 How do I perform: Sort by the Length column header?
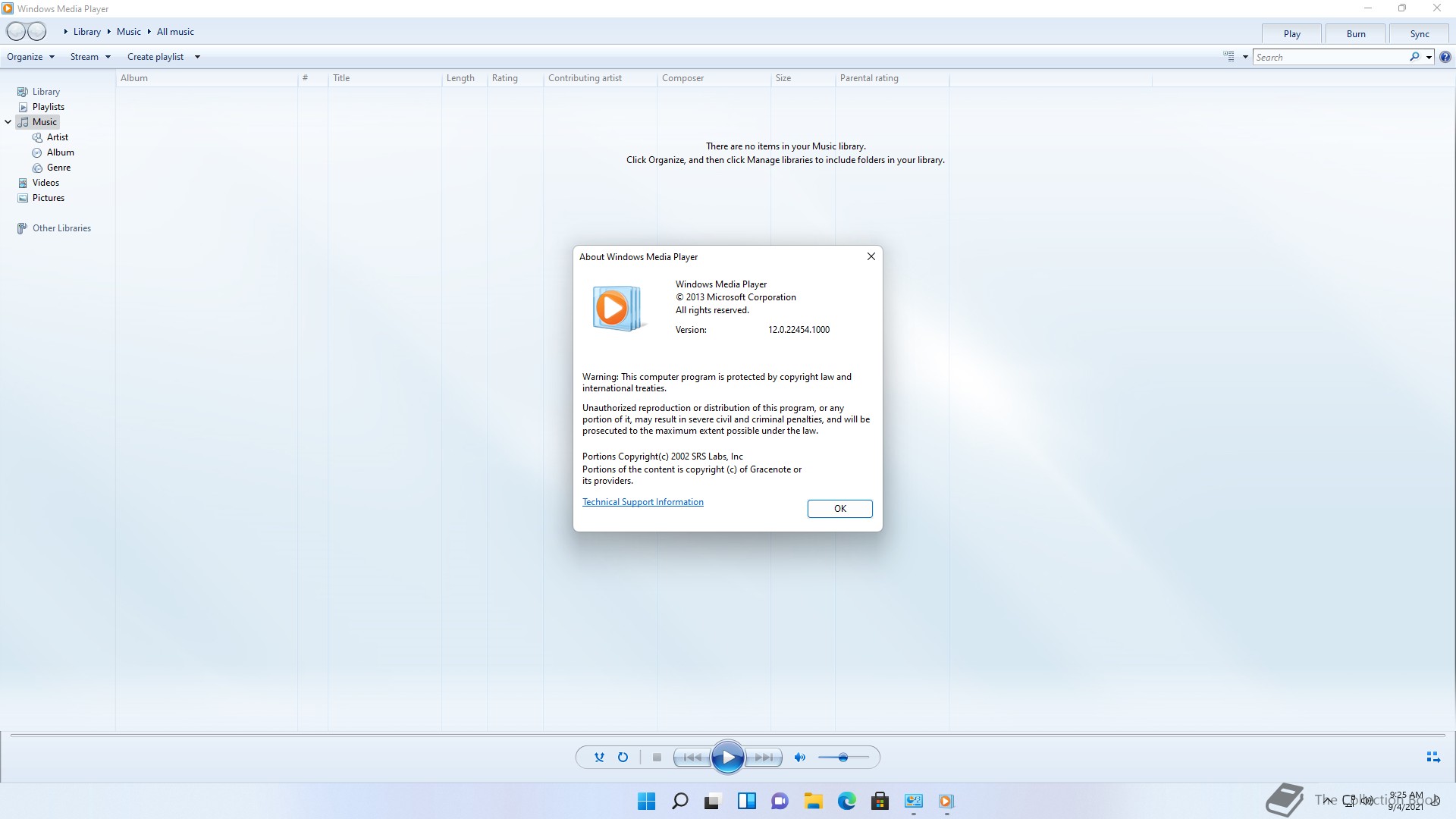(464, 78)
